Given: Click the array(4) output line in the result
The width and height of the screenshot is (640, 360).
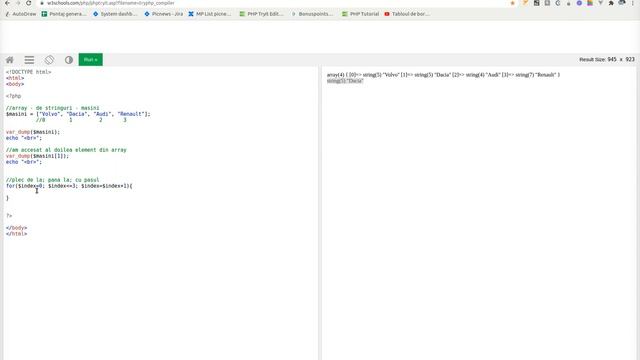Looking at the screenshot, I should tap(443, 75).
